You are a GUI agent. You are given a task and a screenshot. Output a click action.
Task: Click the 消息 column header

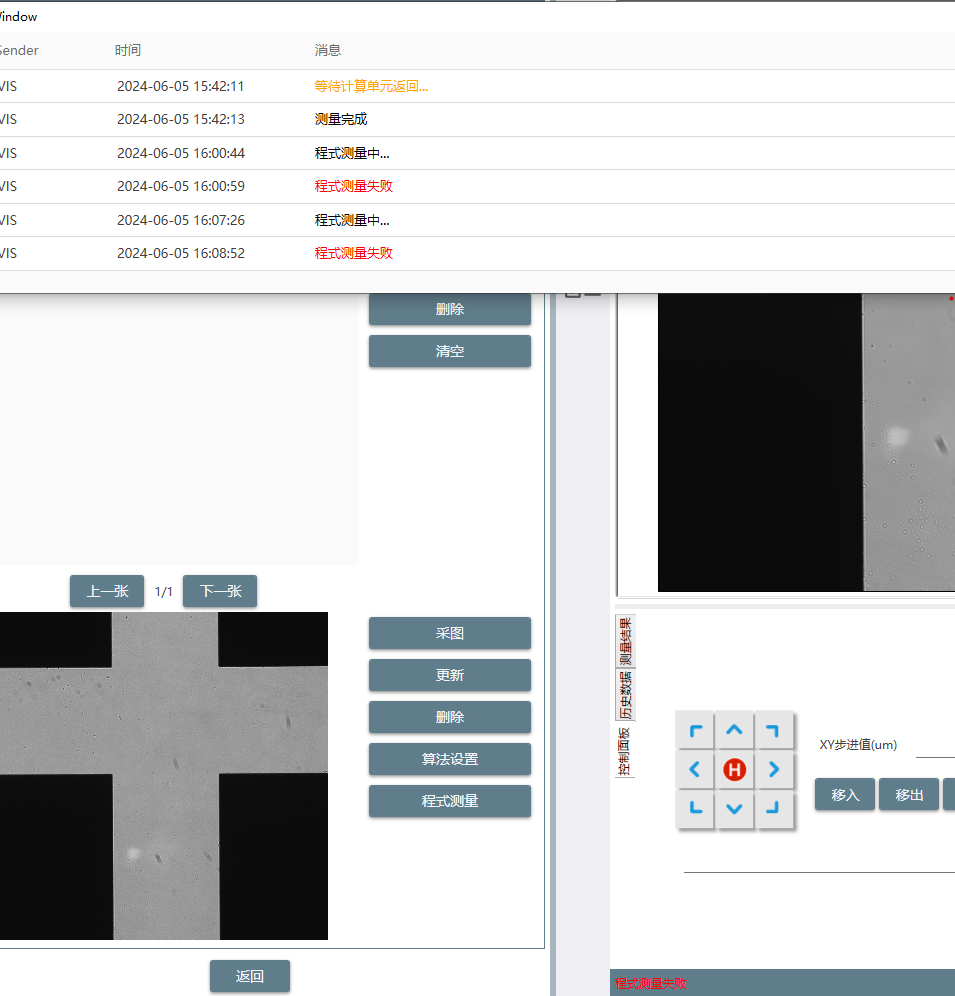coord(328,50)
